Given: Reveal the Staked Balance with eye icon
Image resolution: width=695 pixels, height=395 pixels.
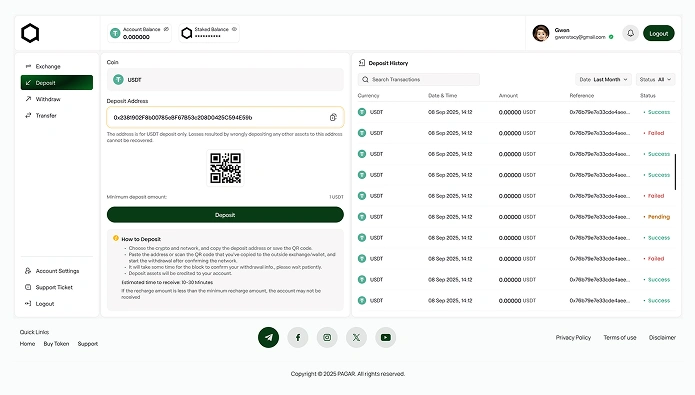Looking at the screenshot, I should click(234, 29).
